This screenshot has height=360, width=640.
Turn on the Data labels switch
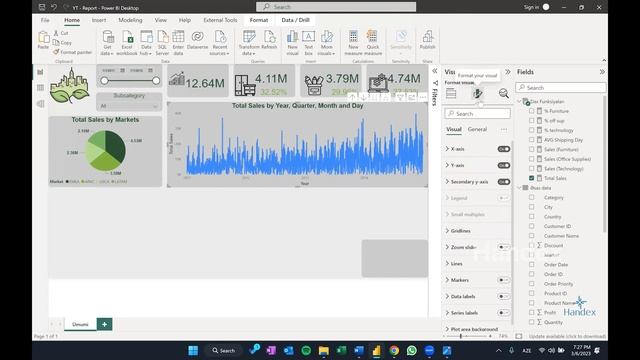pos(503,296)
